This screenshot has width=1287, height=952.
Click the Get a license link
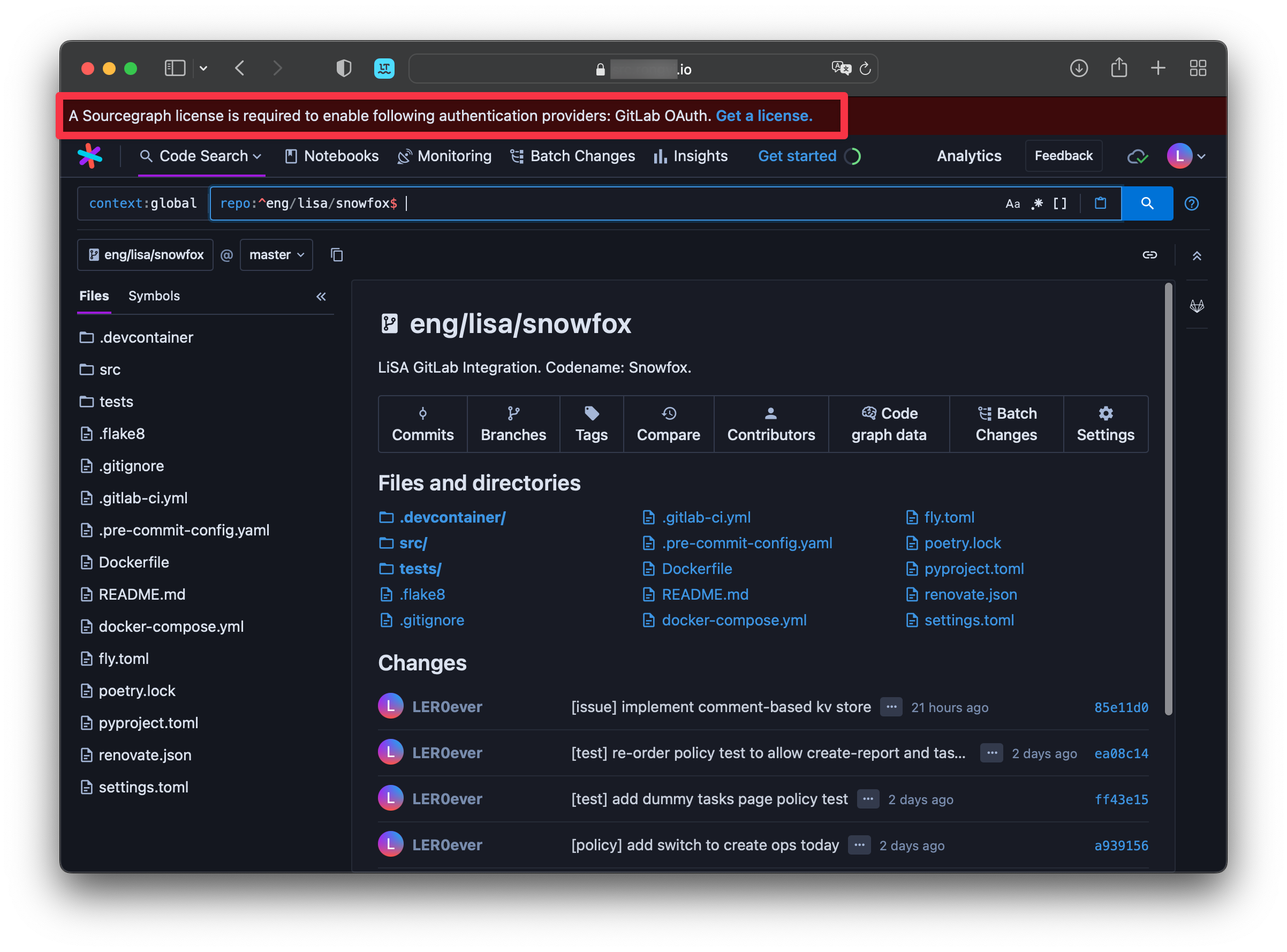(763, 116)
